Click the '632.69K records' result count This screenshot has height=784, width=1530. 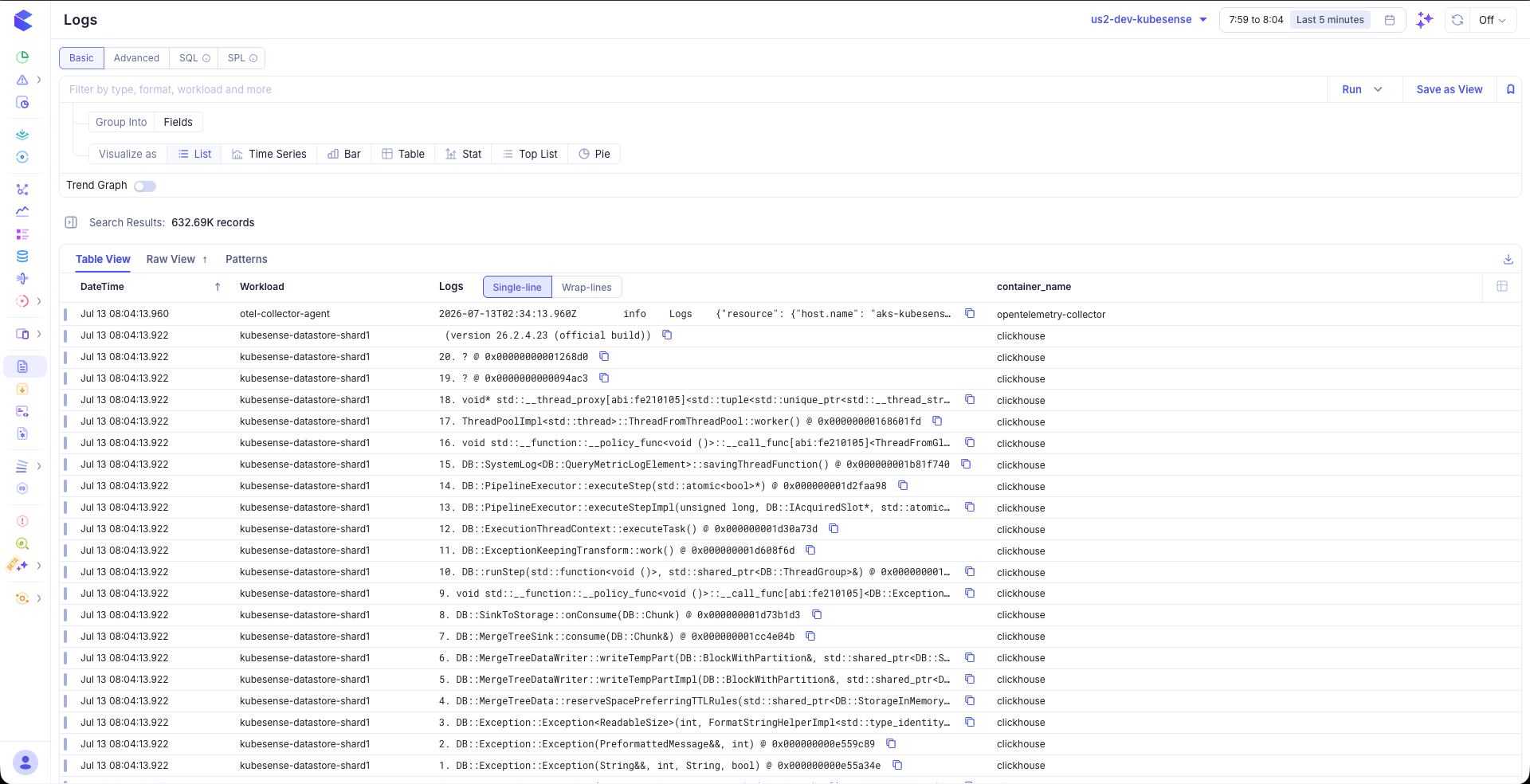[x=213, y=222]
